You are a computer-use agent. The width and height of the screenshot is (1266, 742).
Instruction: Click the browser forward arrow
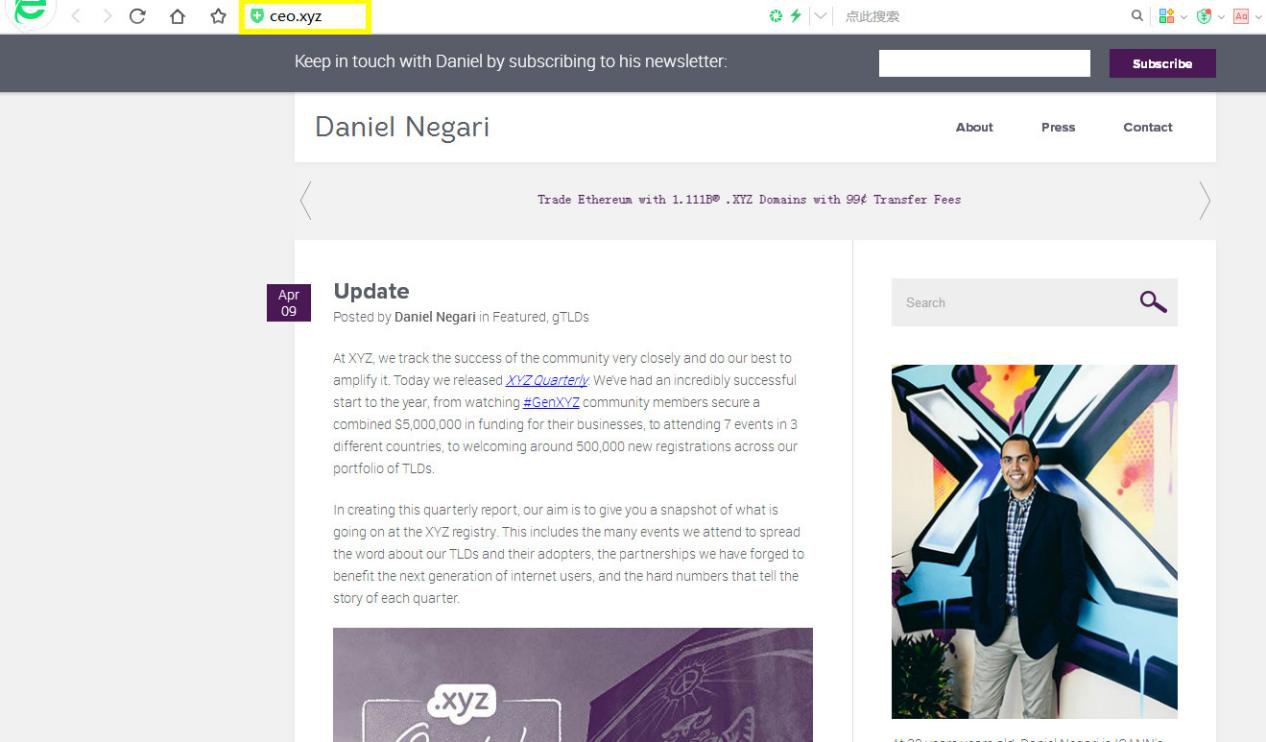point(107,16)
